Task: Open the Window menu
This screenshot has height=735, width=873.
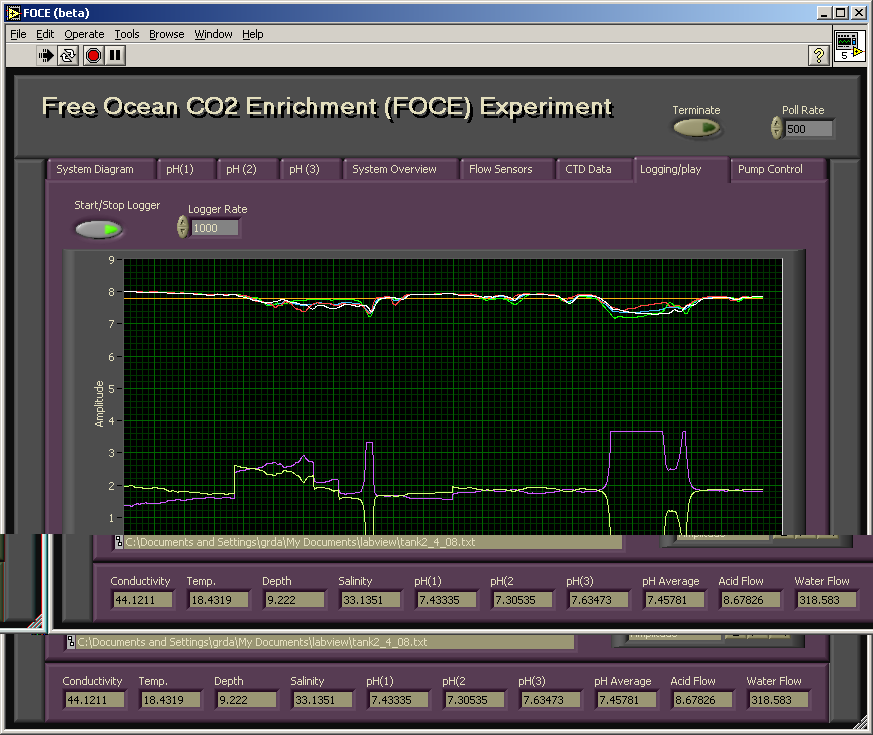Action: [213, 34]
